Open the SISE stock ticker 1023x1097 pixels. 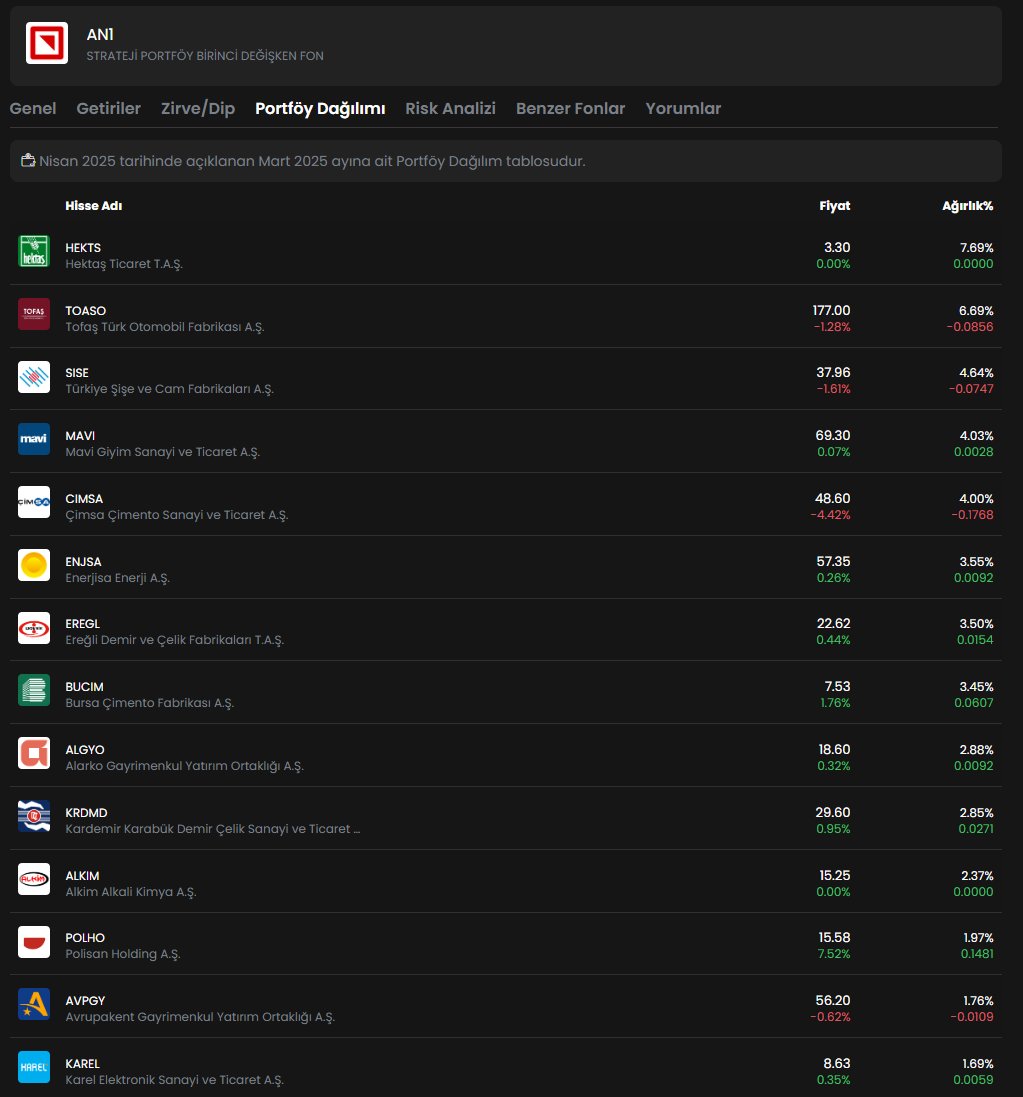[x=77, y=373]
